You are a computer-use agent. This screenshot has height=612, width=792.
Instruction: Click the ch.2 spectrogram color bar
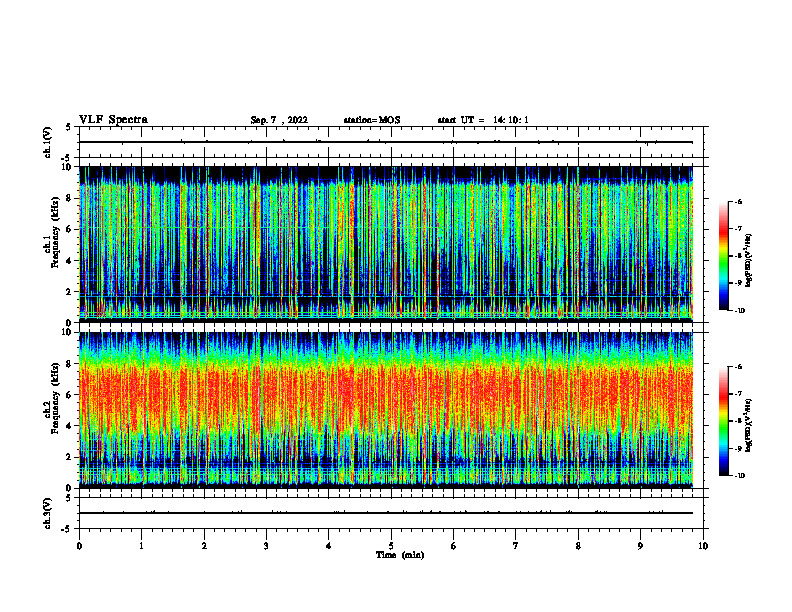click(723, 421)
